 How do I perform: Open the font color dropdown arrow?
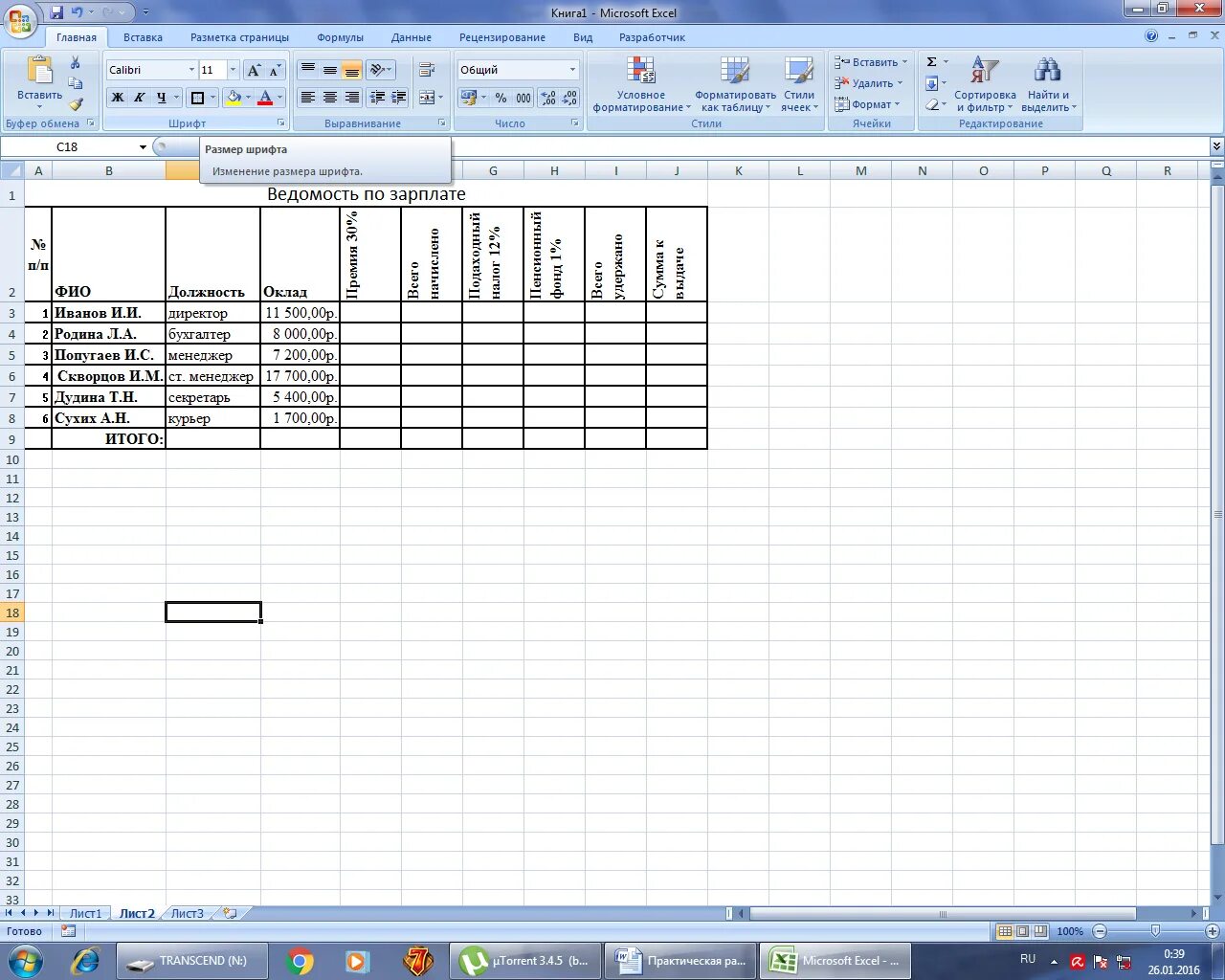click(279, 98)
